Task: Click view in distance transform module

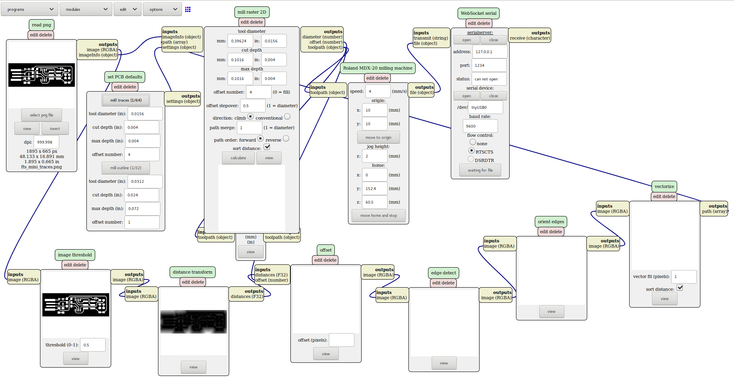Action: coord(193,367)
